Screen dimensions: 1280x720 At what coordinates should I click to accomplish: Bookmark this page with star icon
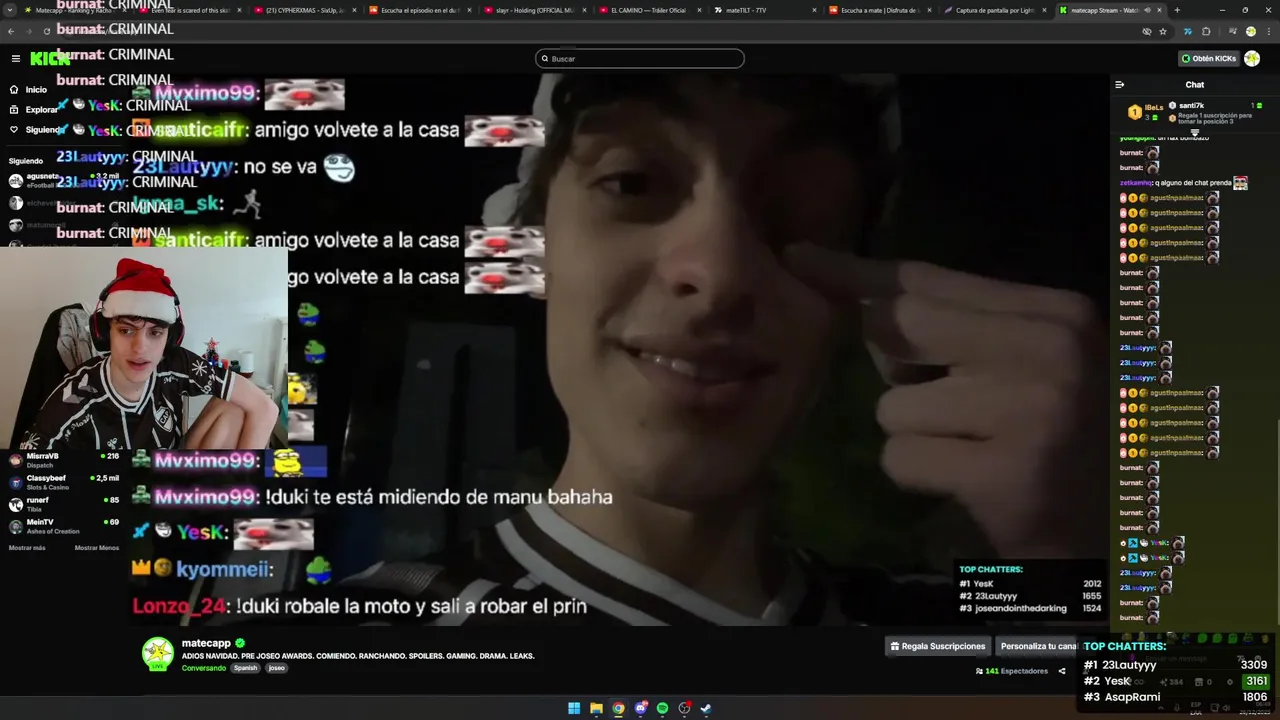[1163, 31]
